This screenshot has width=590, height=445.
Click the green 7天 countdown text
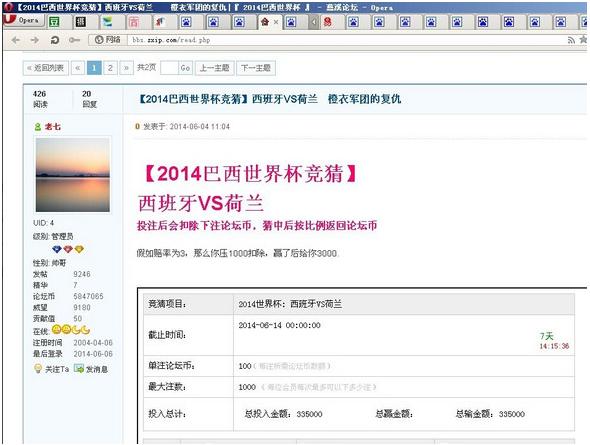pyautogui.click(x=546, y=336)
